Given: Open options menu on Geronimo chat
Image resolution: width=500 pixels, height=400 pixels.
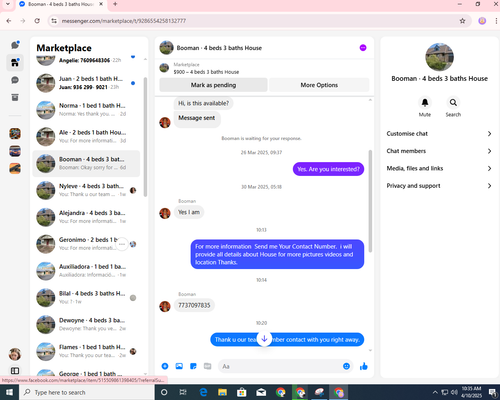Looking at the screenshot, I should (x=122, y=244).
